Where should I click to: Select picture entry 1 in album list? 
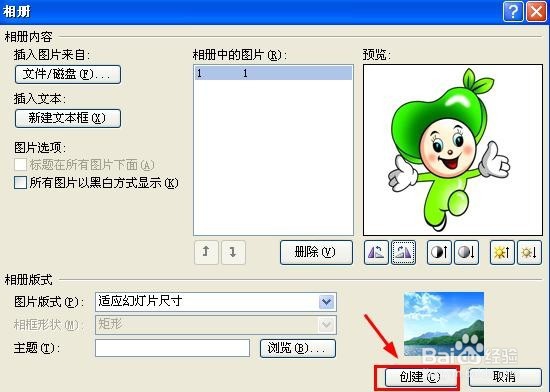pos(273,73)
